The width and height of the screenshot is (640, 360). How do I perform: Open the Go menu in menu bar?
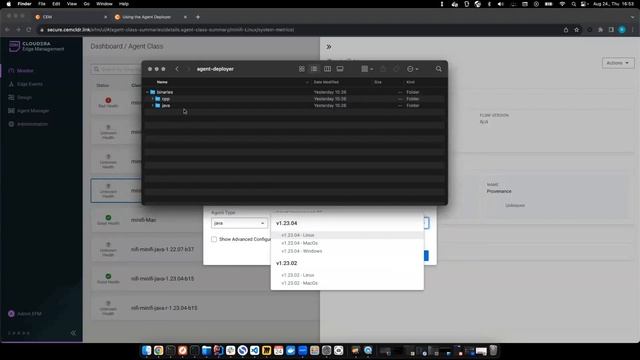87,4
